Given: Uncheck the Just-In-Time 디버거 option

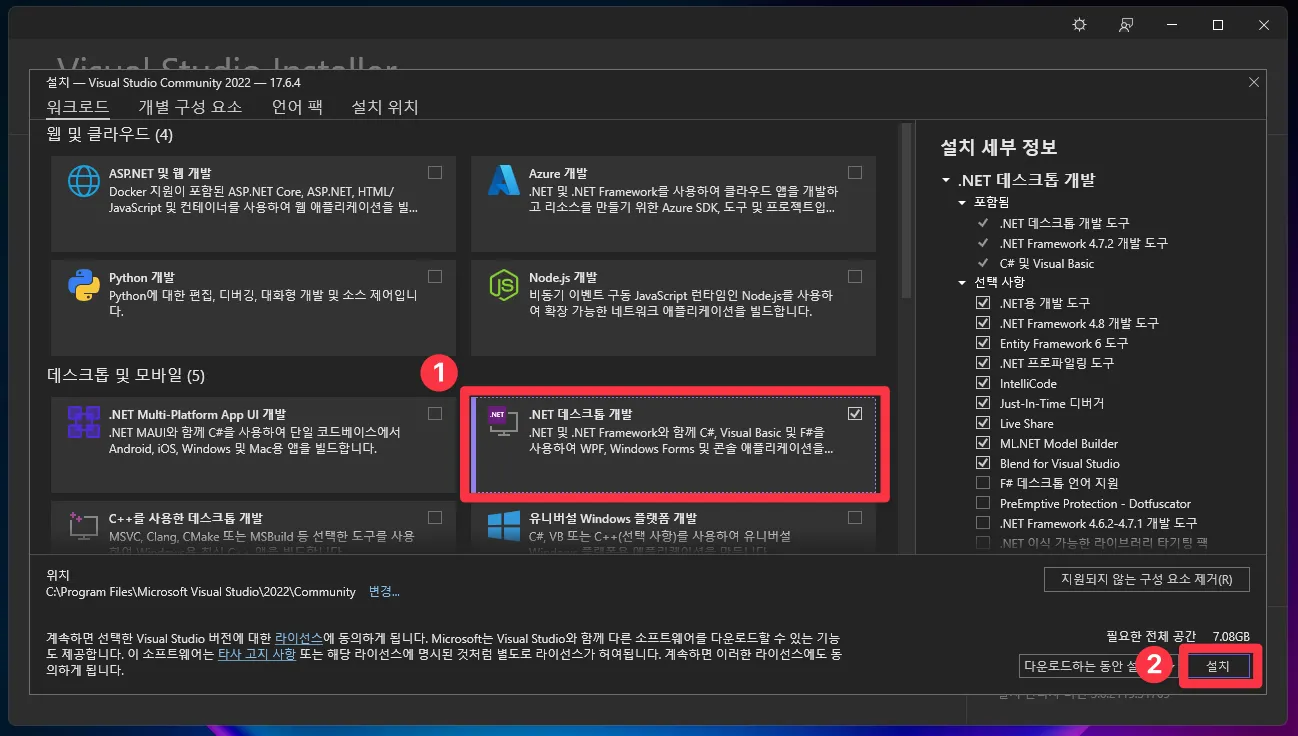Looking at the screenshot, I should (x=982, y=403).
